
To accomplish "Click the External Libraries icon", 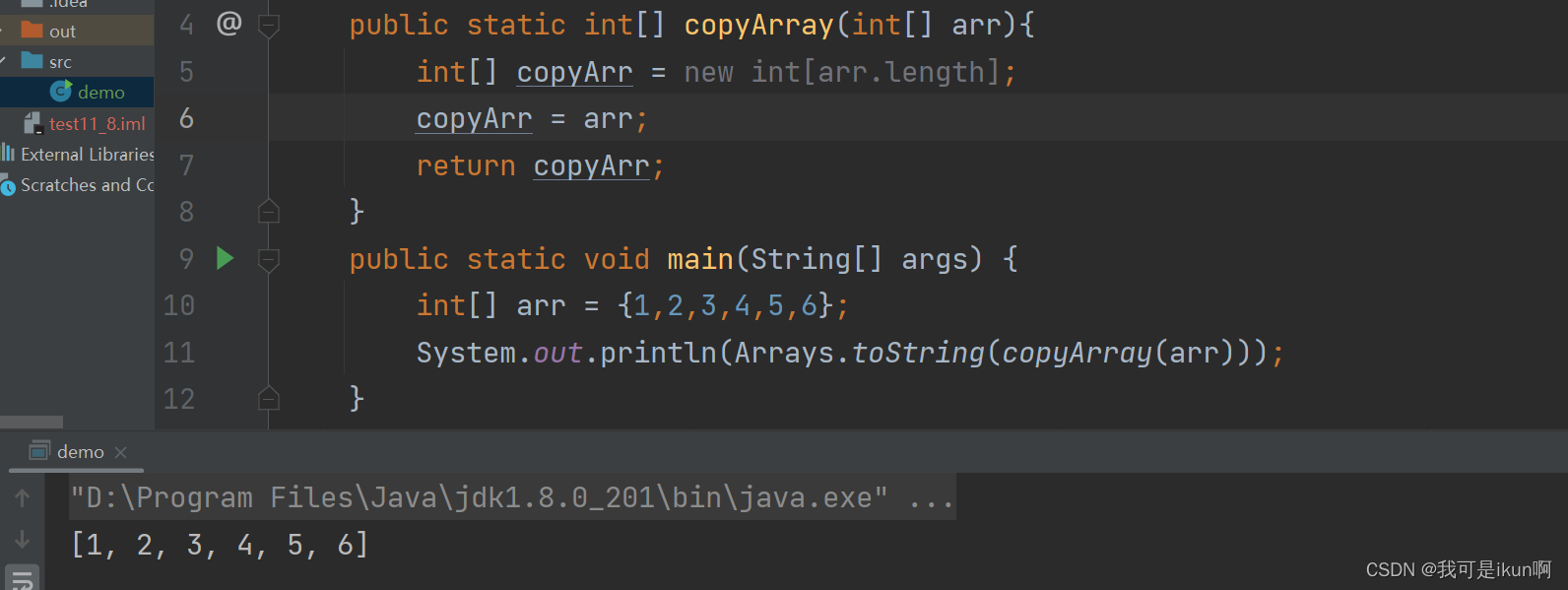I will [x=8, y=153].
